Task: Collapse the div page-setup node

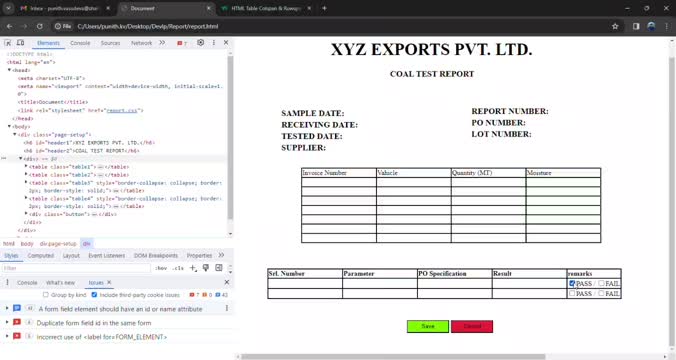Action: coord(15,135)
